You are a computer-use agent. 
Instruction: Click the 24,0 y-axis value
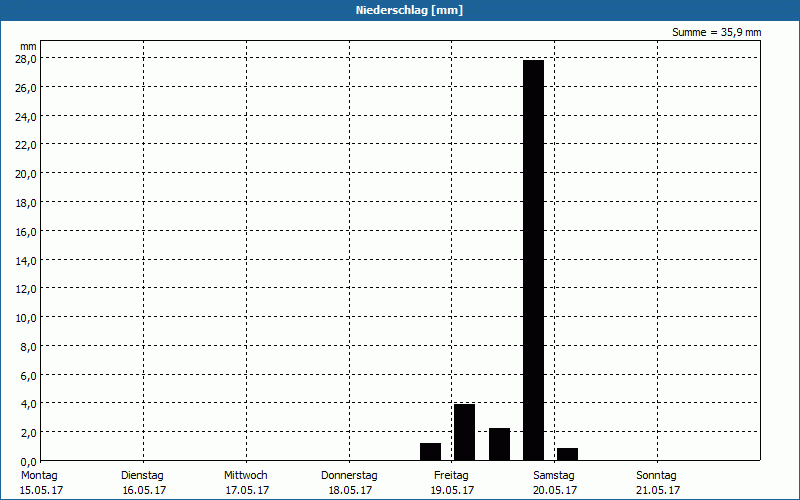26,117
